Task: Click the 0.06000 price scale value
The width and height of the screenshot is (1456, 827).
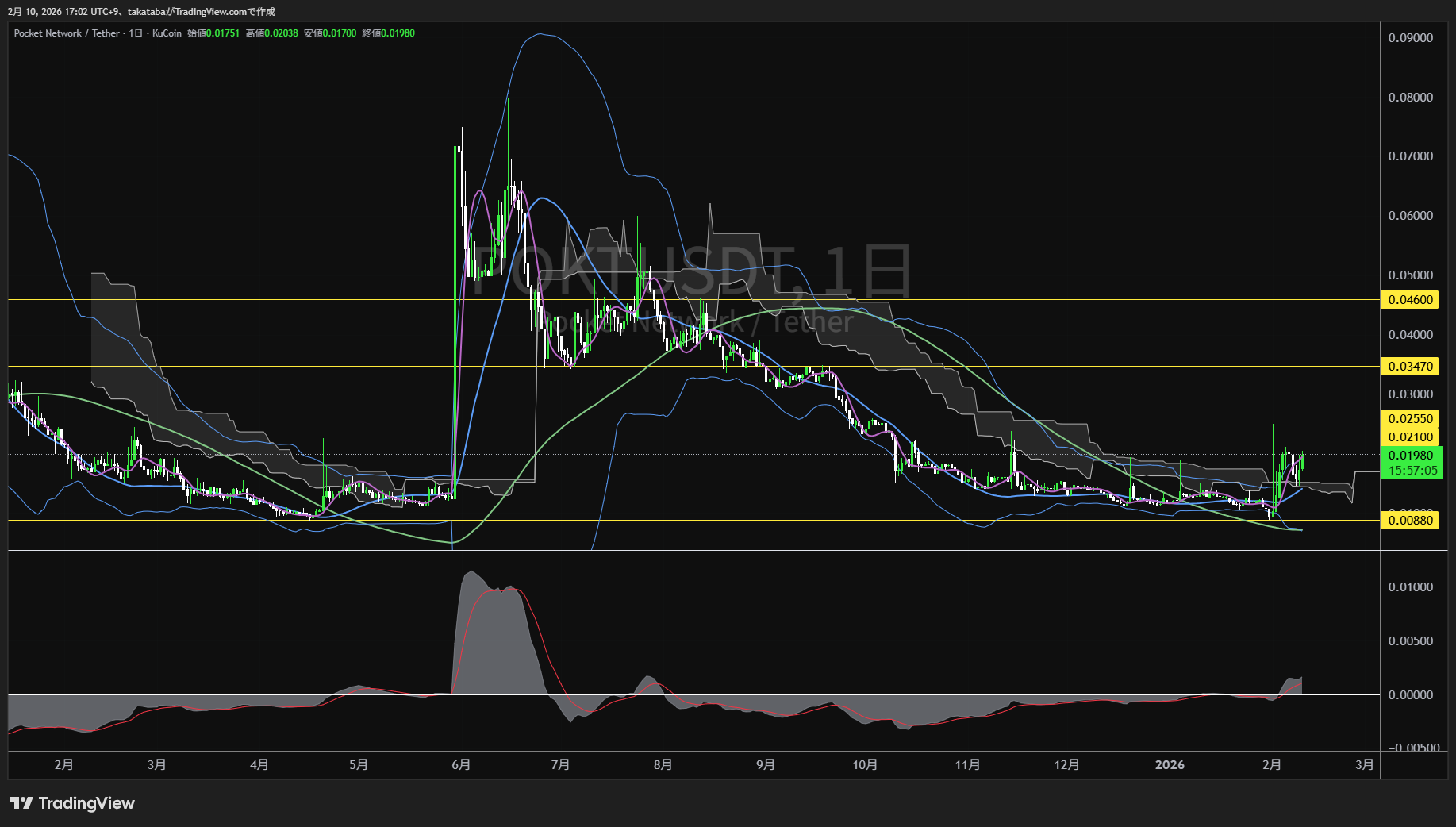Action: coord(1410,216)
